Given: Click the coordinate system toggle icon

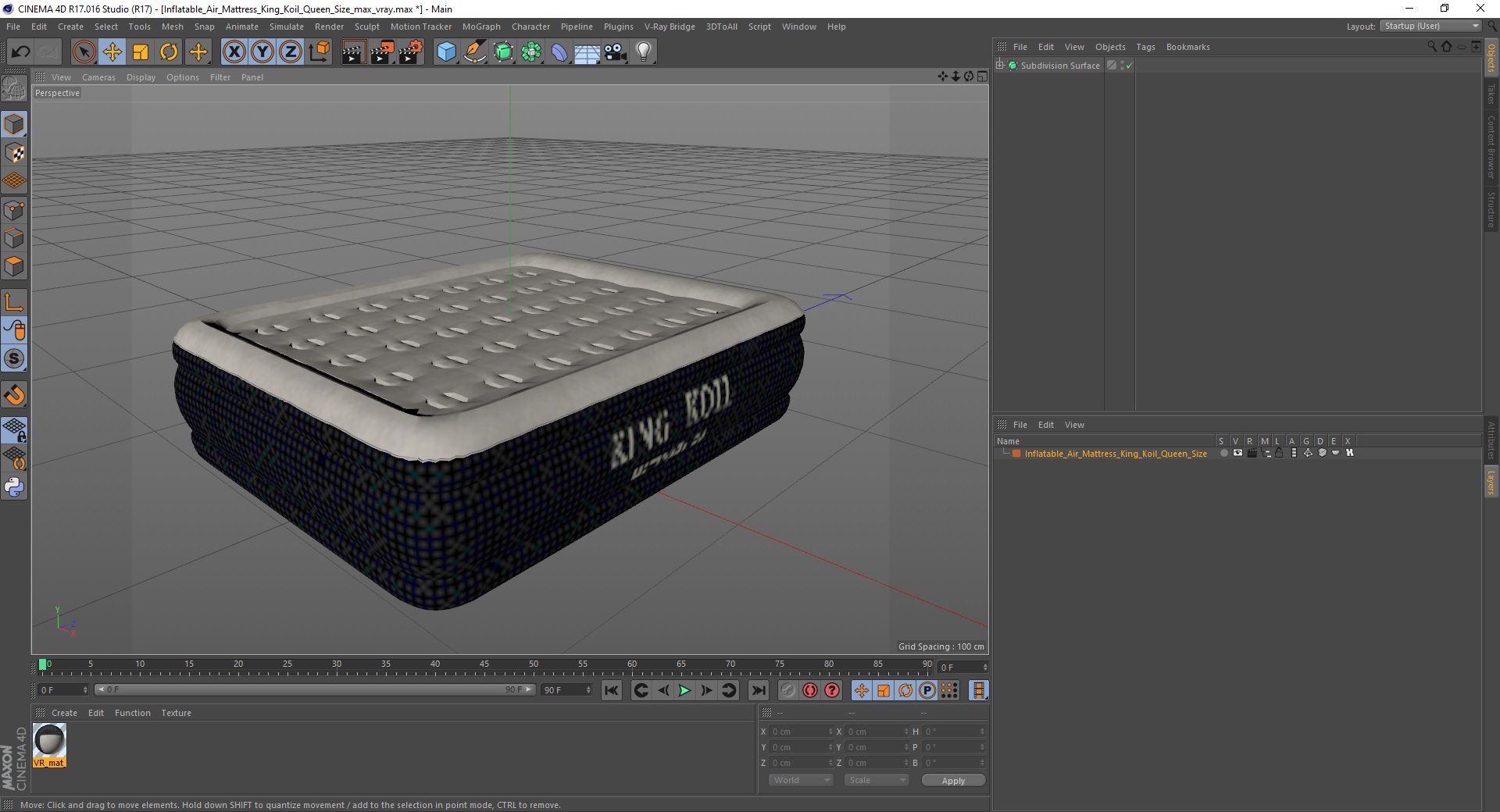Looking at the screenshot, I should click(x=319, y=52).
